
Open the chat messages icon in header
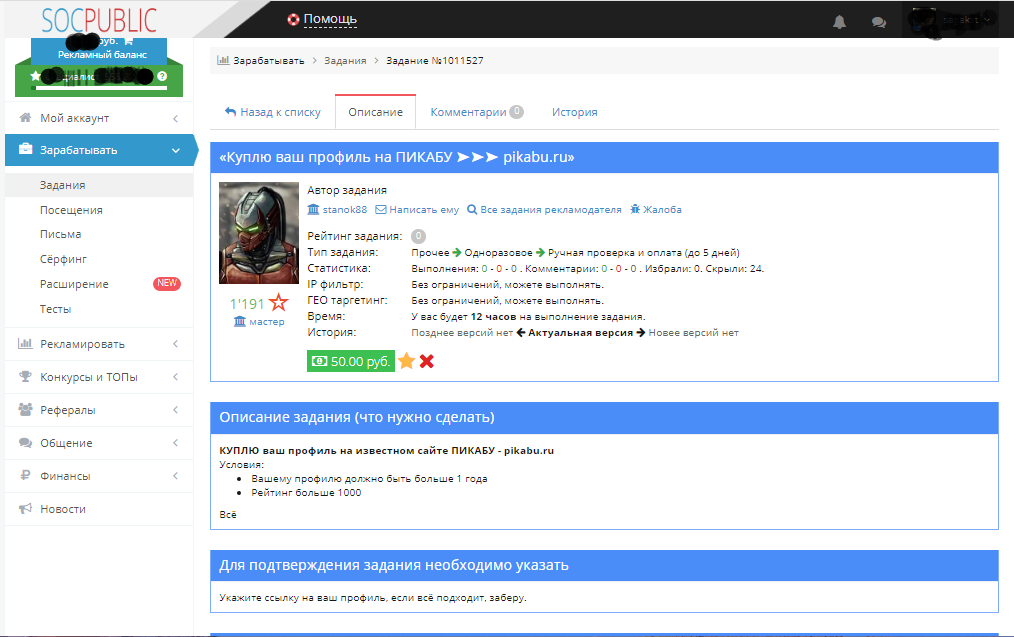(878, 23)
